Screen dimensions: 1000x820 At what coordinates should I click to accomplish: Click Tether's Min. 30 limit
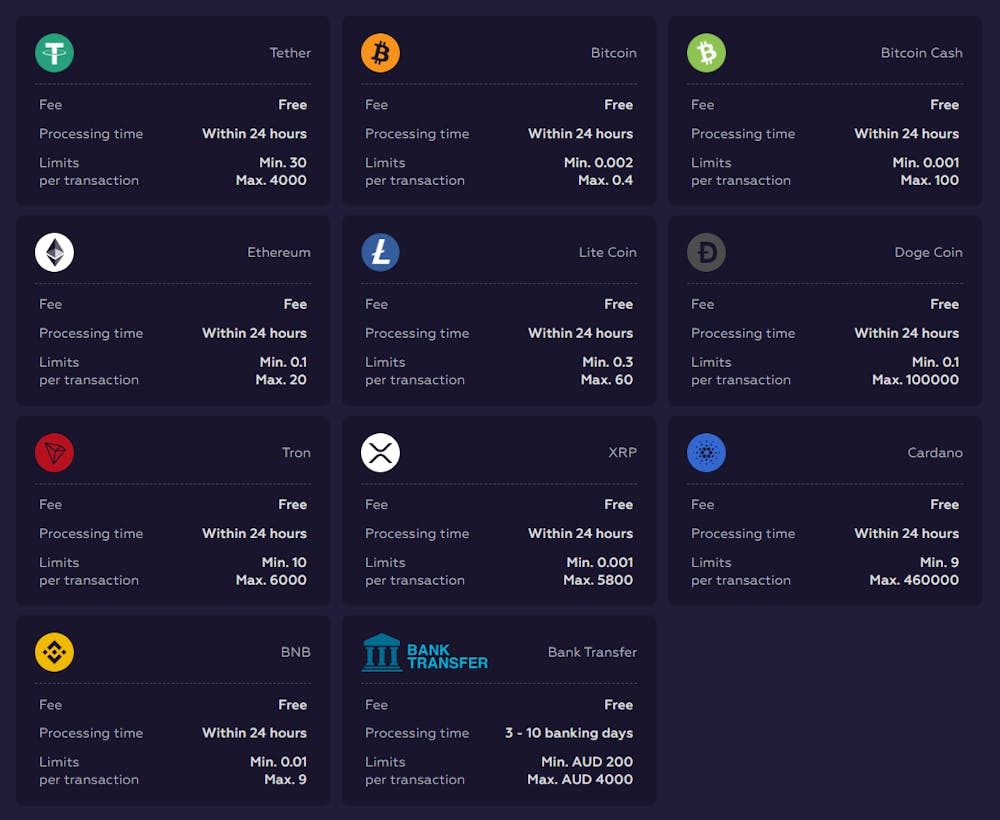coord(283,163)
